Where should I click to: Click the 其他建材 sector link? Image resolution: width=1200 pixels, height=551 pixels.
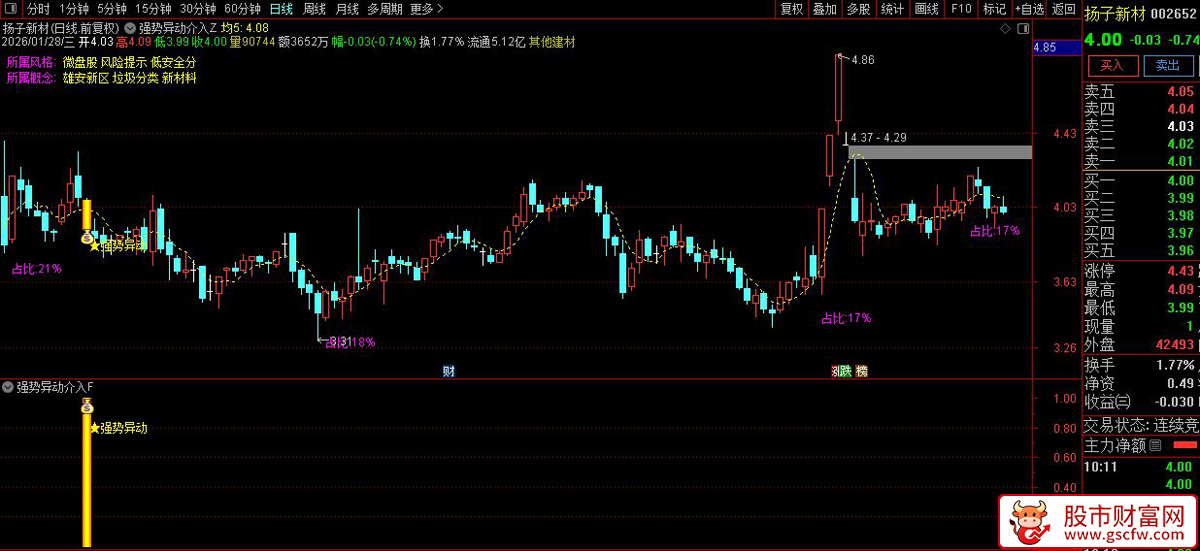(x=552, y=42)
